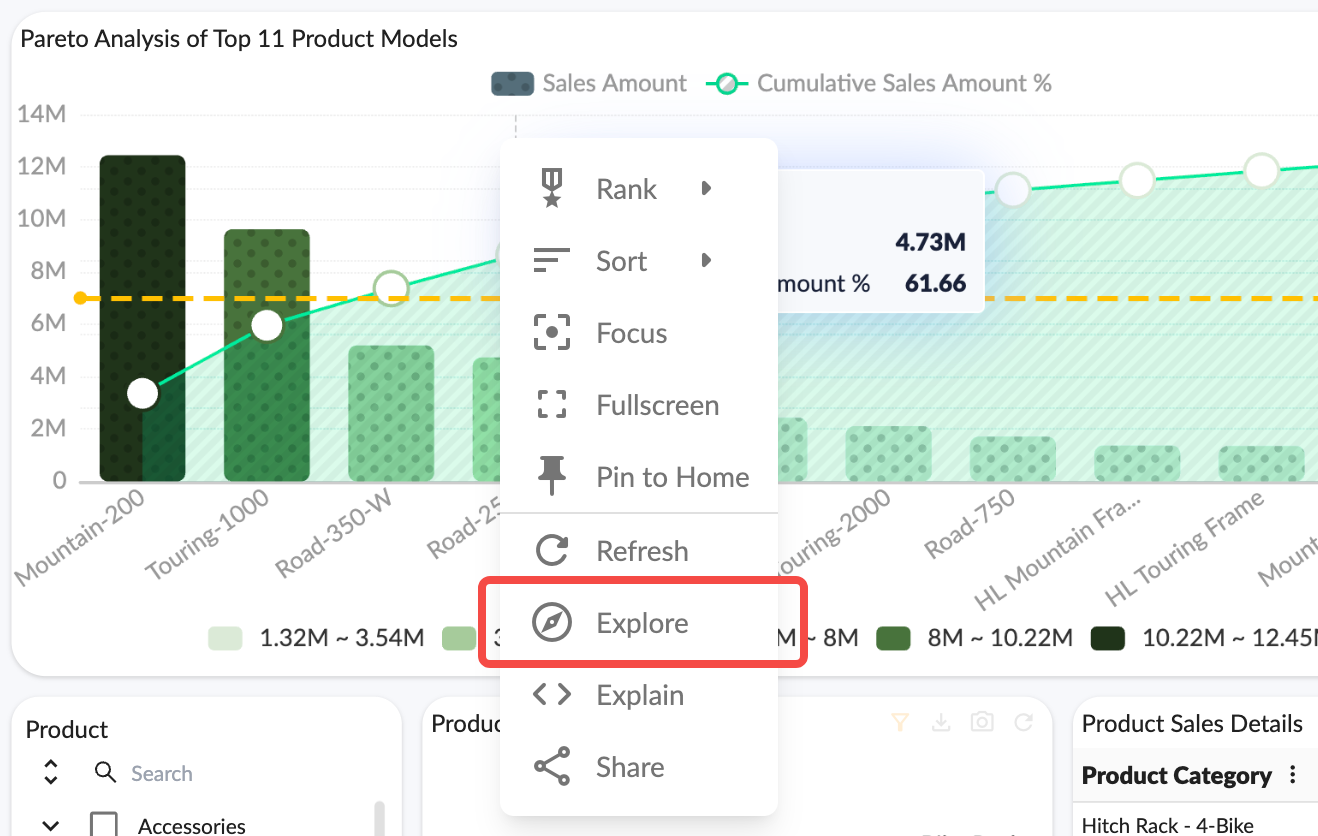Click the Pin to Home pushpin icon
Image resolution: width=1318 pixels, height=836 pixels.
pyautogui.click(x=551, y=477)
